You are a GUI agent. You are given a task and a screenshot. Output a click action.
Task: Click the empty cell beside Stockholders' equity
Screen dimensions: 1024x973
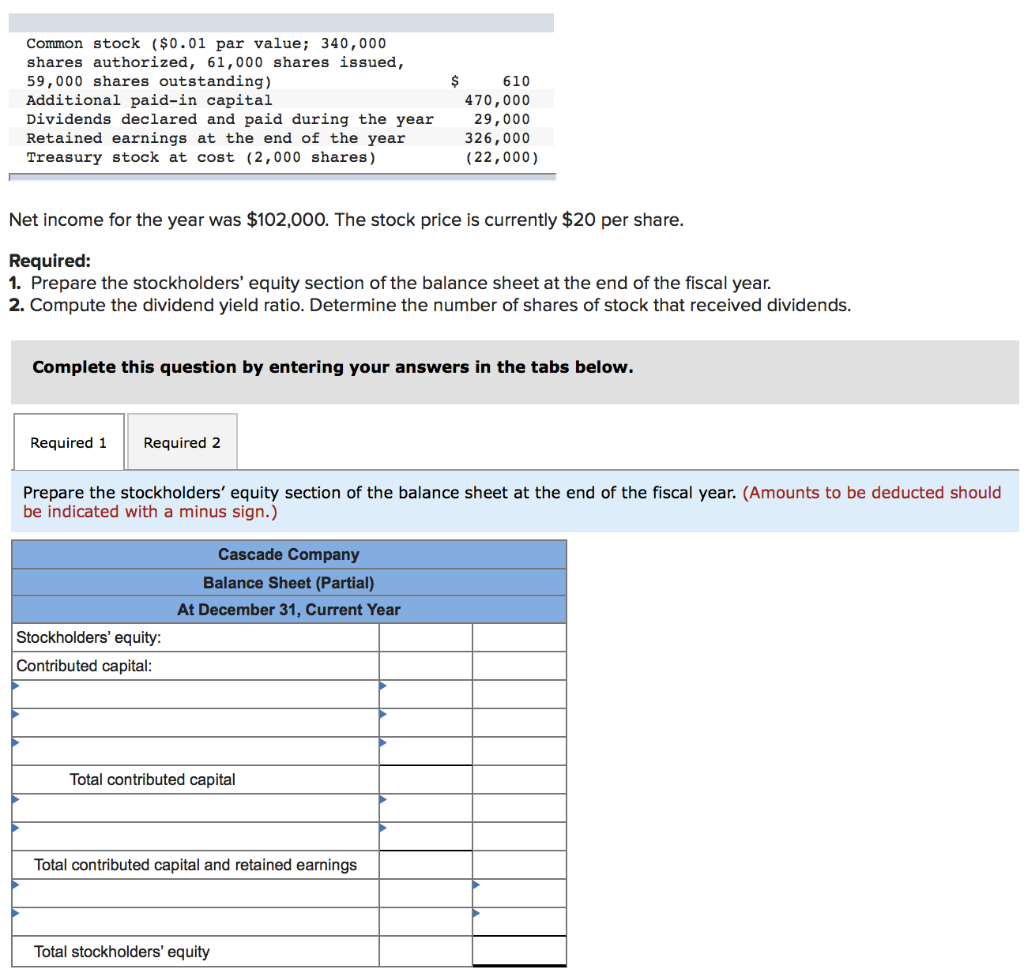point(424,636)
